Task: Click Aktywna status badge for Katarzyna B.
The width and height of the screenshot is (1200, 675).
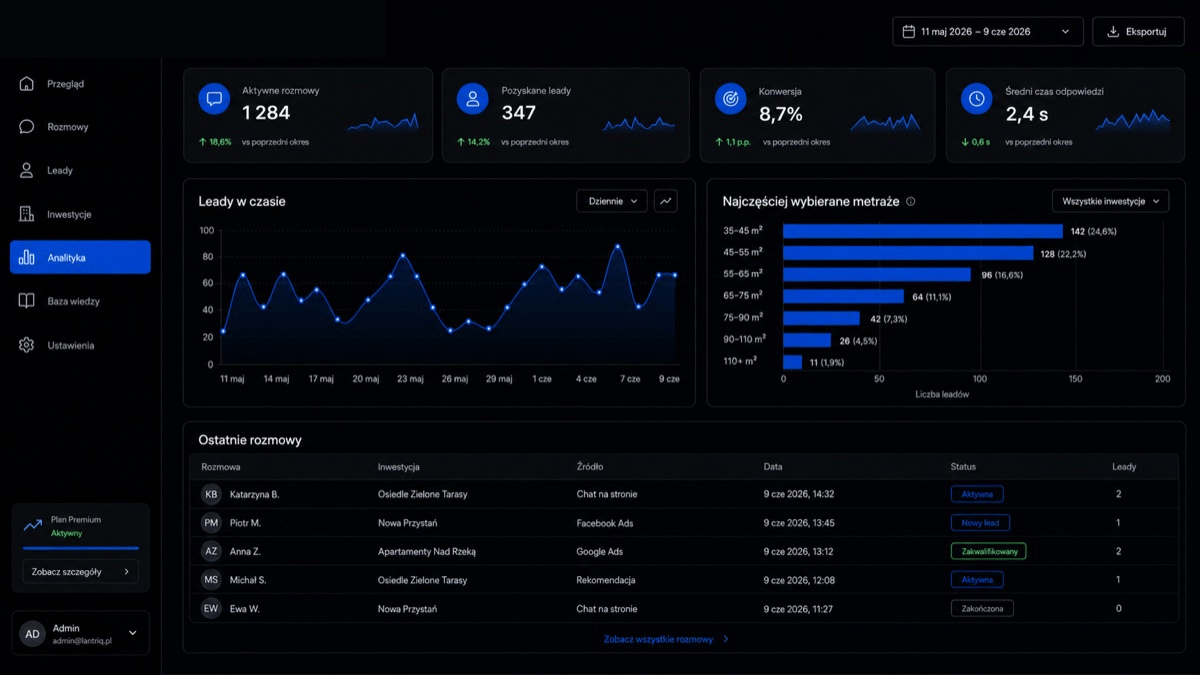Action: (977, 494)
